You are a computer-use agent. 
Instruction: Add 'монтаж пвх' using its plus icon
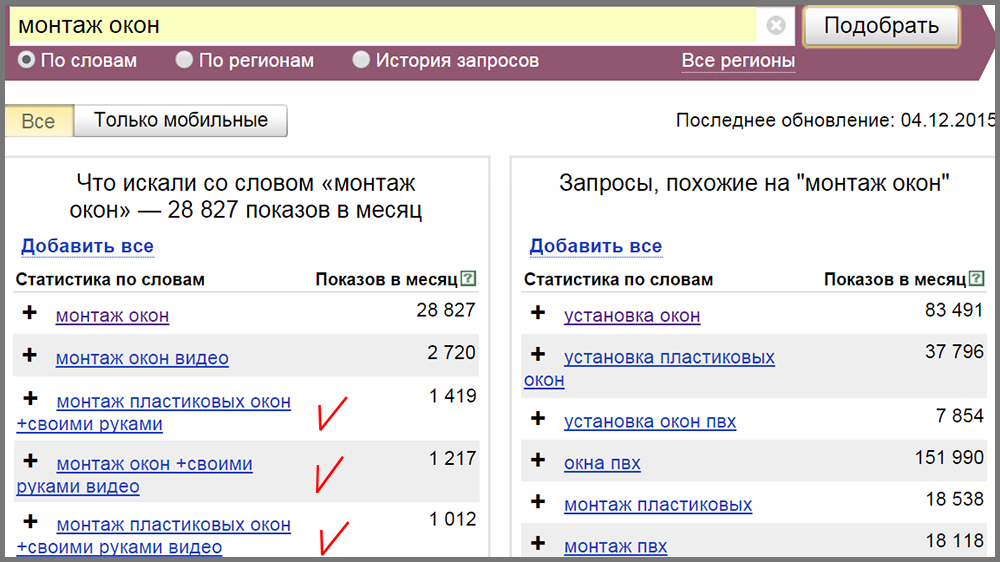point(538,545)
